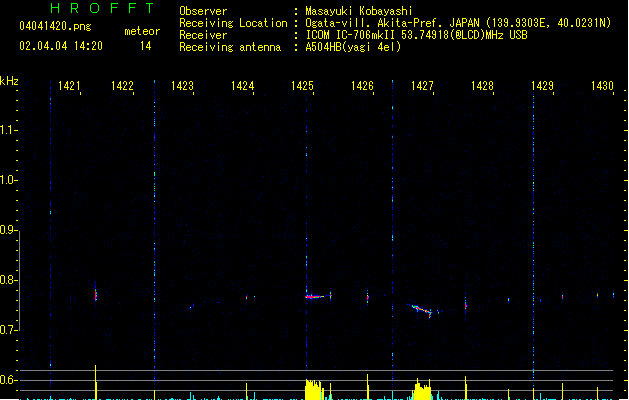Image resolution: width=629 pixels, height=400 pixels.
Task: Click the 0.6 frequency axis label
Action: coord(8,380)
